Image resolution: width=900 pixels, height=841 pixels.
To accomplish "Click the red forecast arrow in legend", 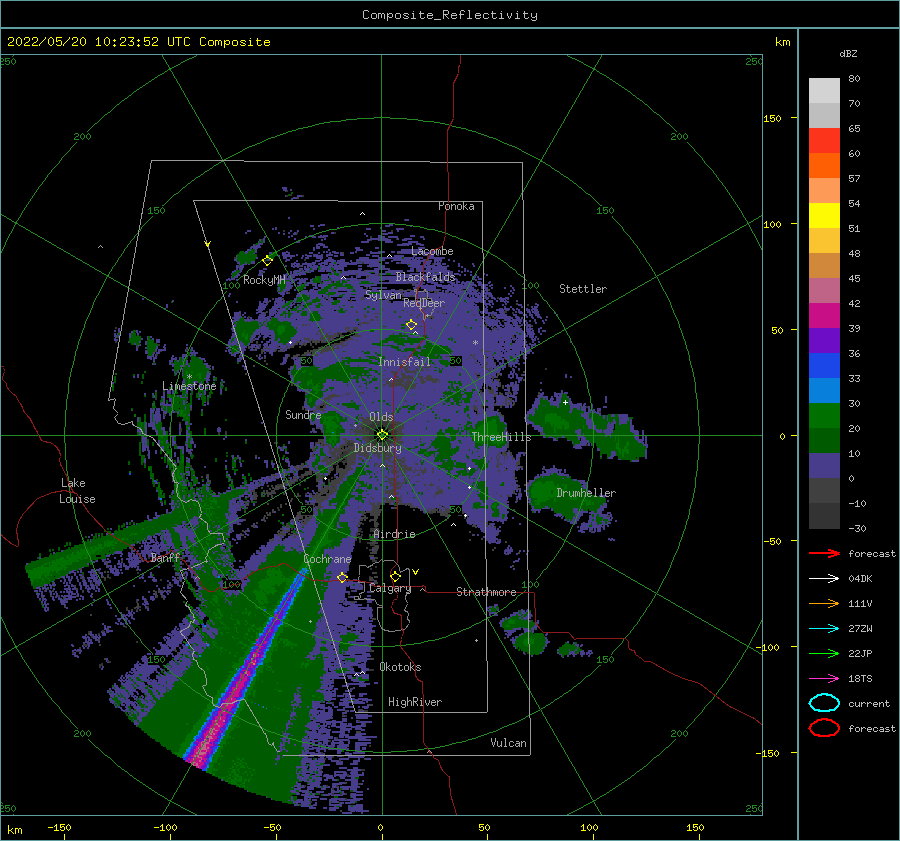I will [824, 553].
